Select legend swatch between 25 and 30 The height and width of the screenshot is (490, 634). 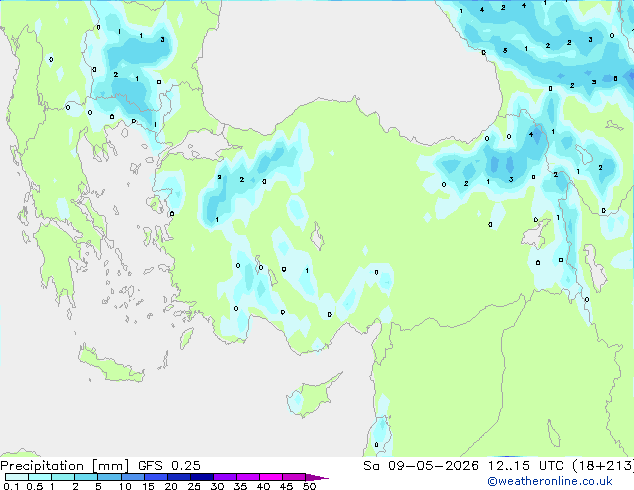[202, 477]
